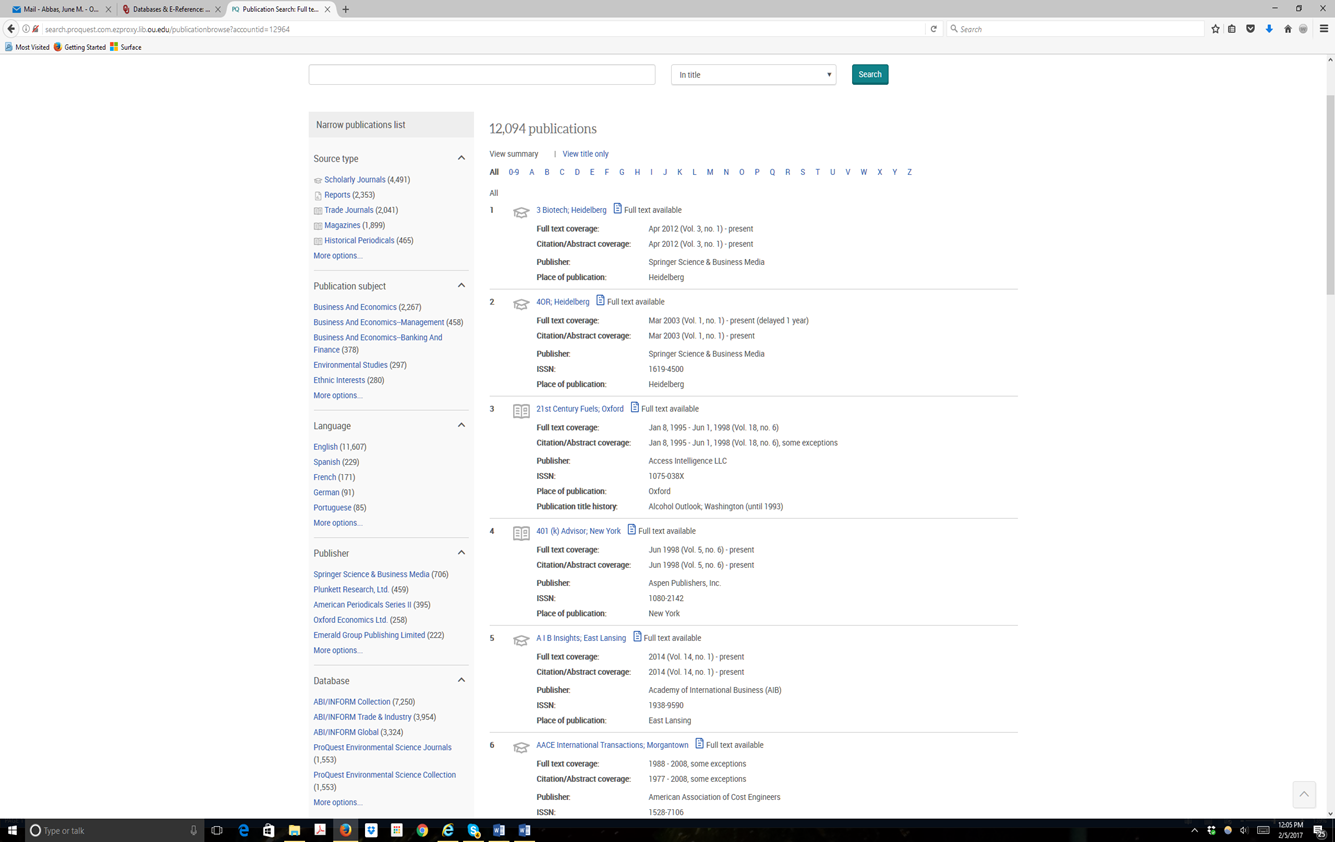Collapse the Source type filter section
The height and width of the screenshot is (842, 1335).
coord(461,158)
